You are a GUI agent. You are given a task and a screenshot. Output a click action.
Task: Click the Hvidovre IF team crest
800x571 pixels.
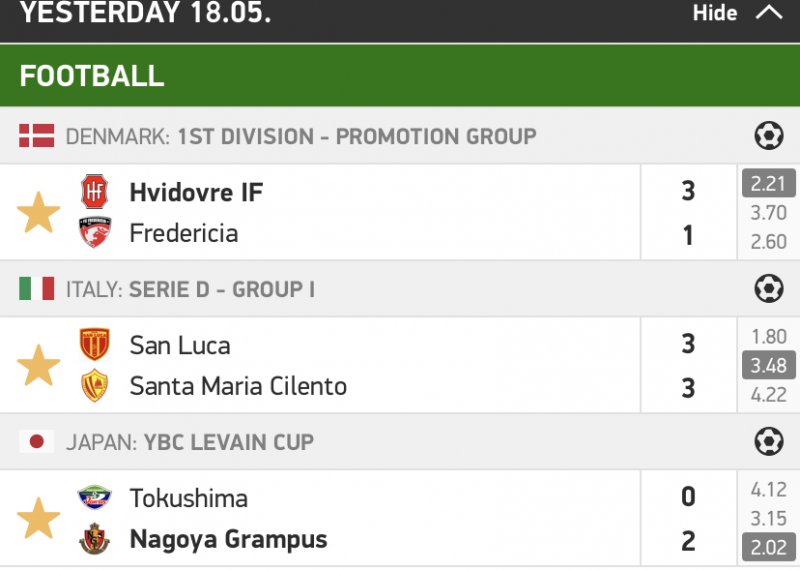pos(95,191)
